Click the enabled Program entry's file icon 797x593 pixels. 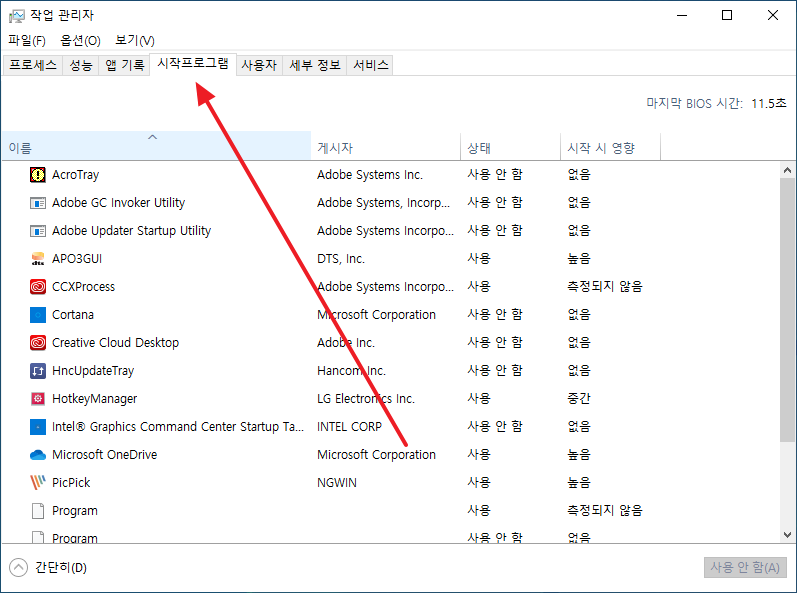[x=38, y=510]
